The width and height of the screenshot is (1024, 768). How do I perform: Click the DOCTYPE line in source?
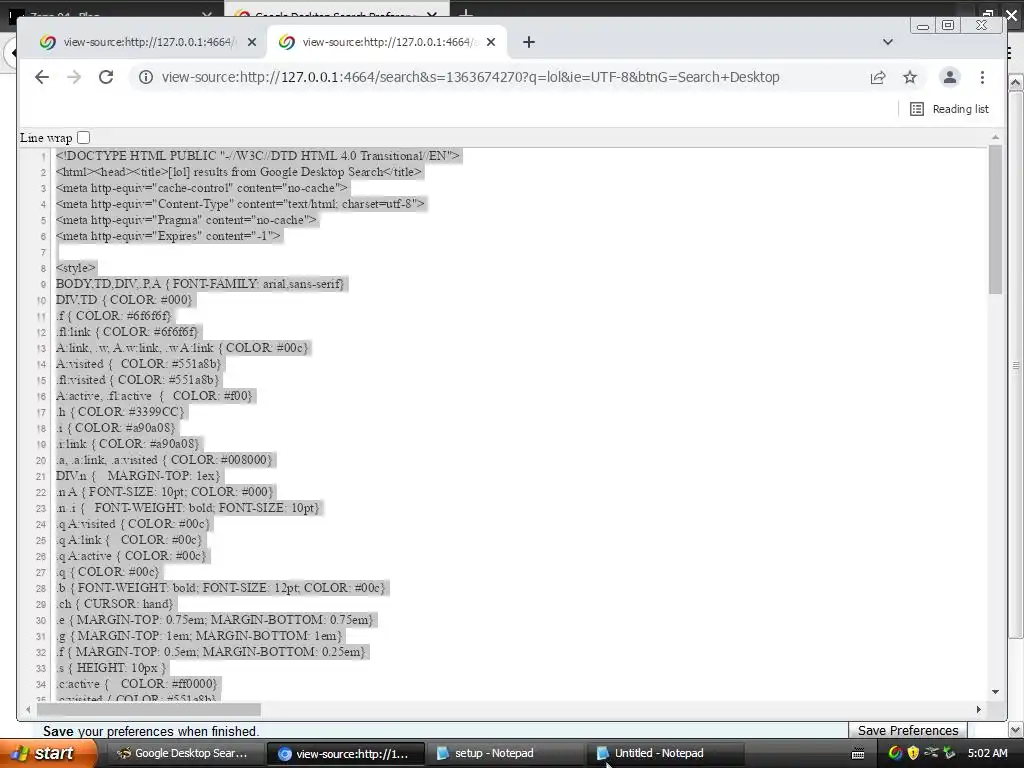click(258, 155)
